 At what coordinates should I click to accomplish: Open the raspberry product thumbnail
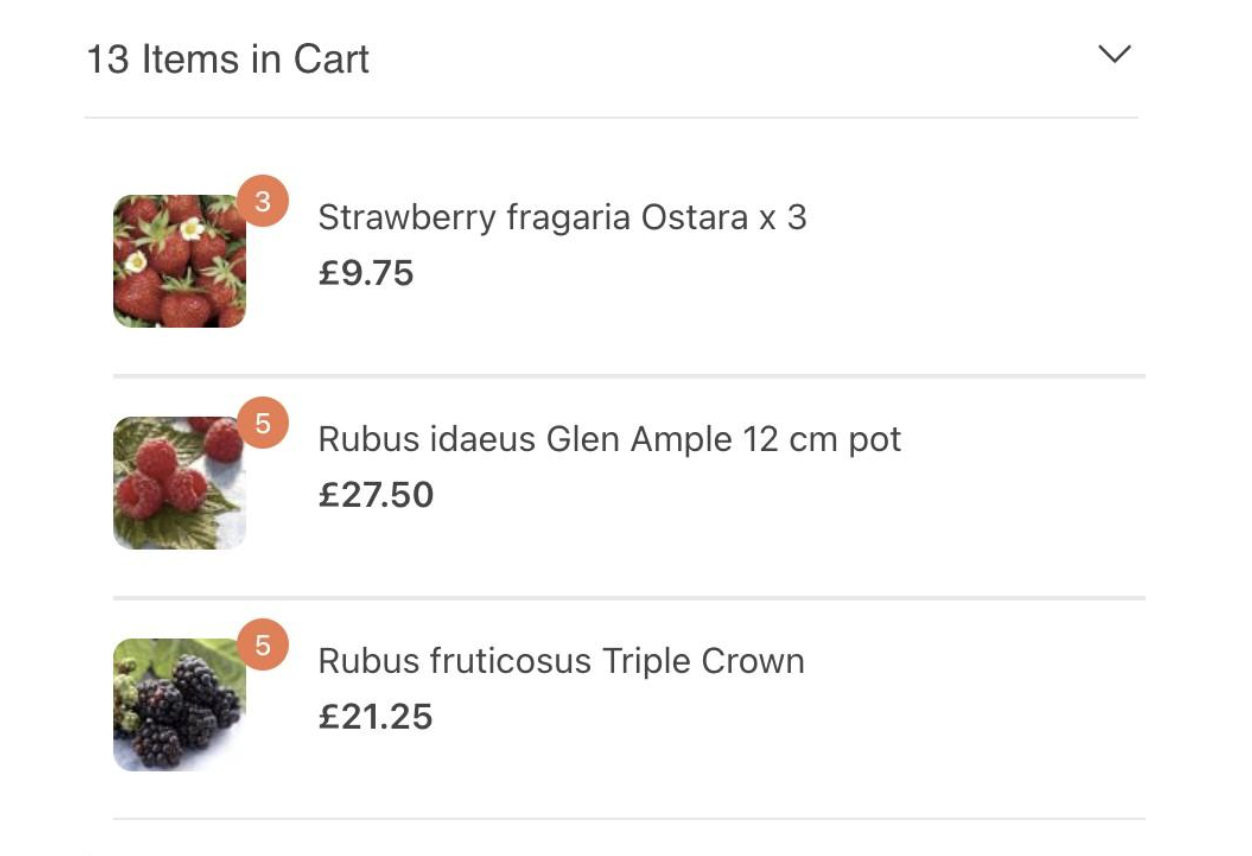[x=179, y=484]
